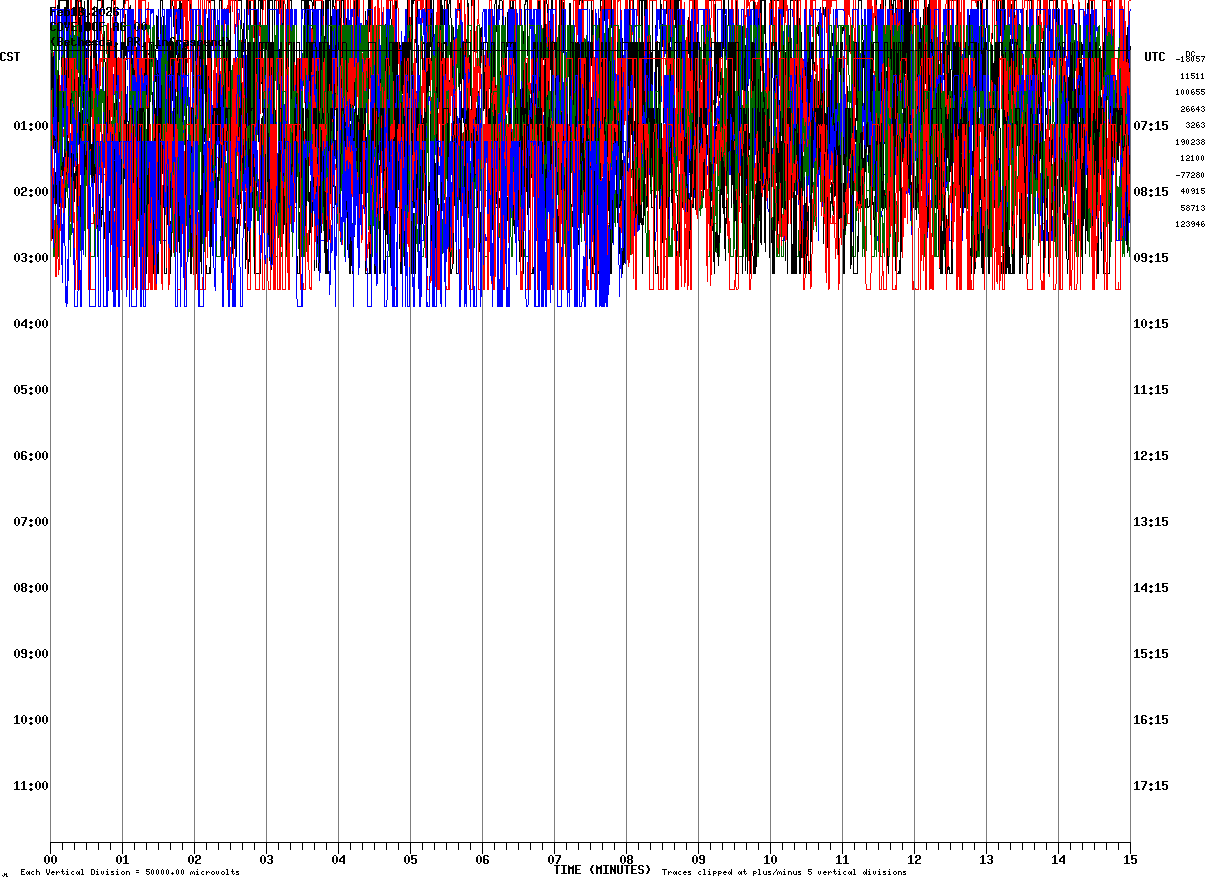Click the 14 minute axis tick label
The height and width of the screenshot is (886, 1210).
[x=1058, y=860]
